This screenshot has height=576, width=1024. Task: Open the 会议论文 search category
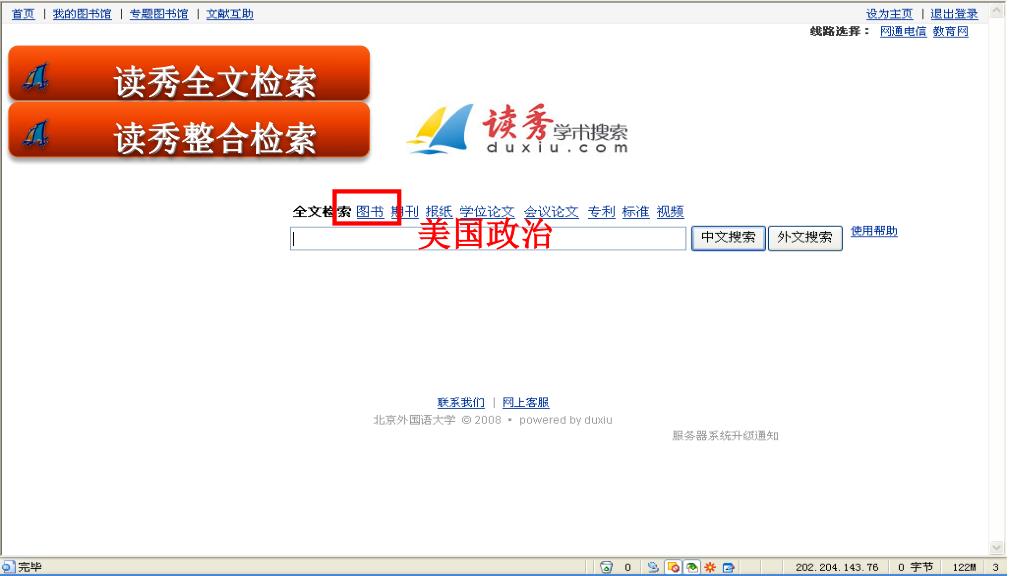551,212
